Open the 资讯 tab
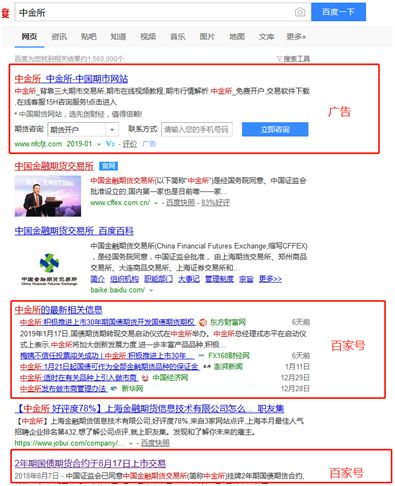 [59, 36]
